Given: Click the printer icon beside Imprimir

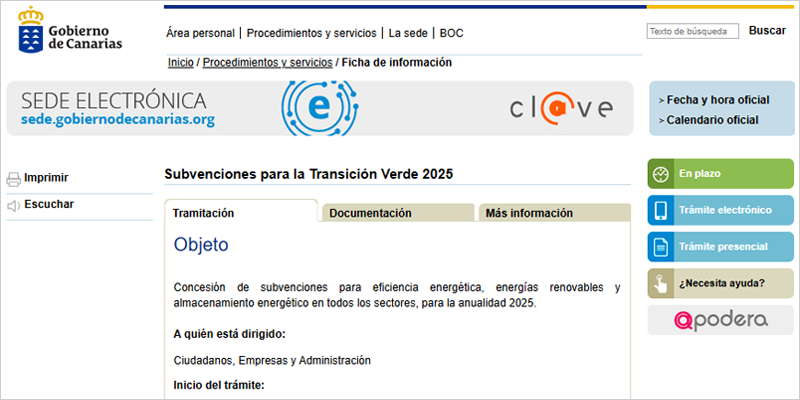Looking at the screenshot, I should [14, 179].
